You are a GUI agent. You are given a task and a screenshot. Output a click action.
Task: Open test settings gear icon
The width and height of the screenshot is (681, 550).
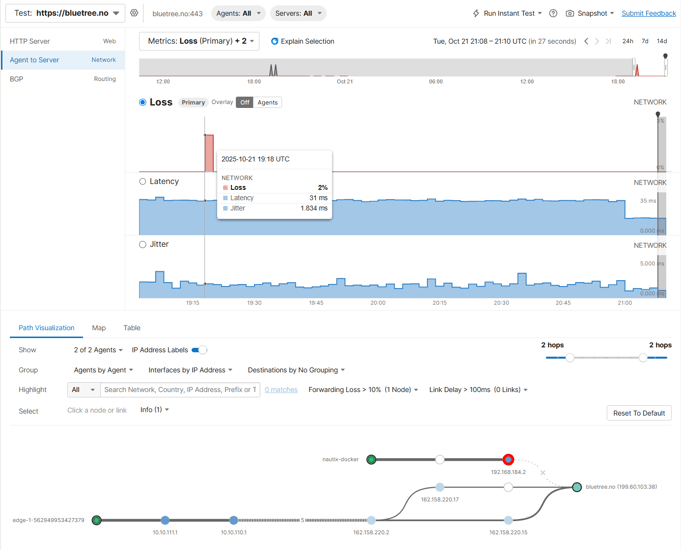tap(134, 14)
